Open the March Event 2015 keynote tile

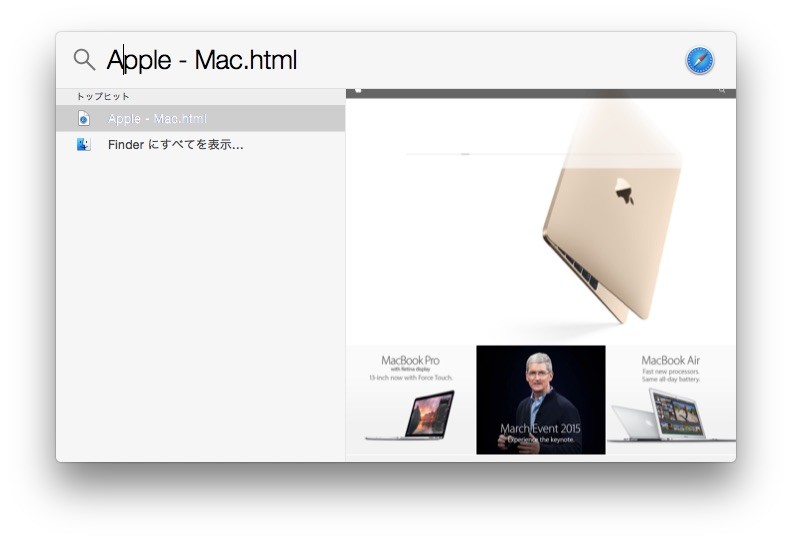coord(540,400)
